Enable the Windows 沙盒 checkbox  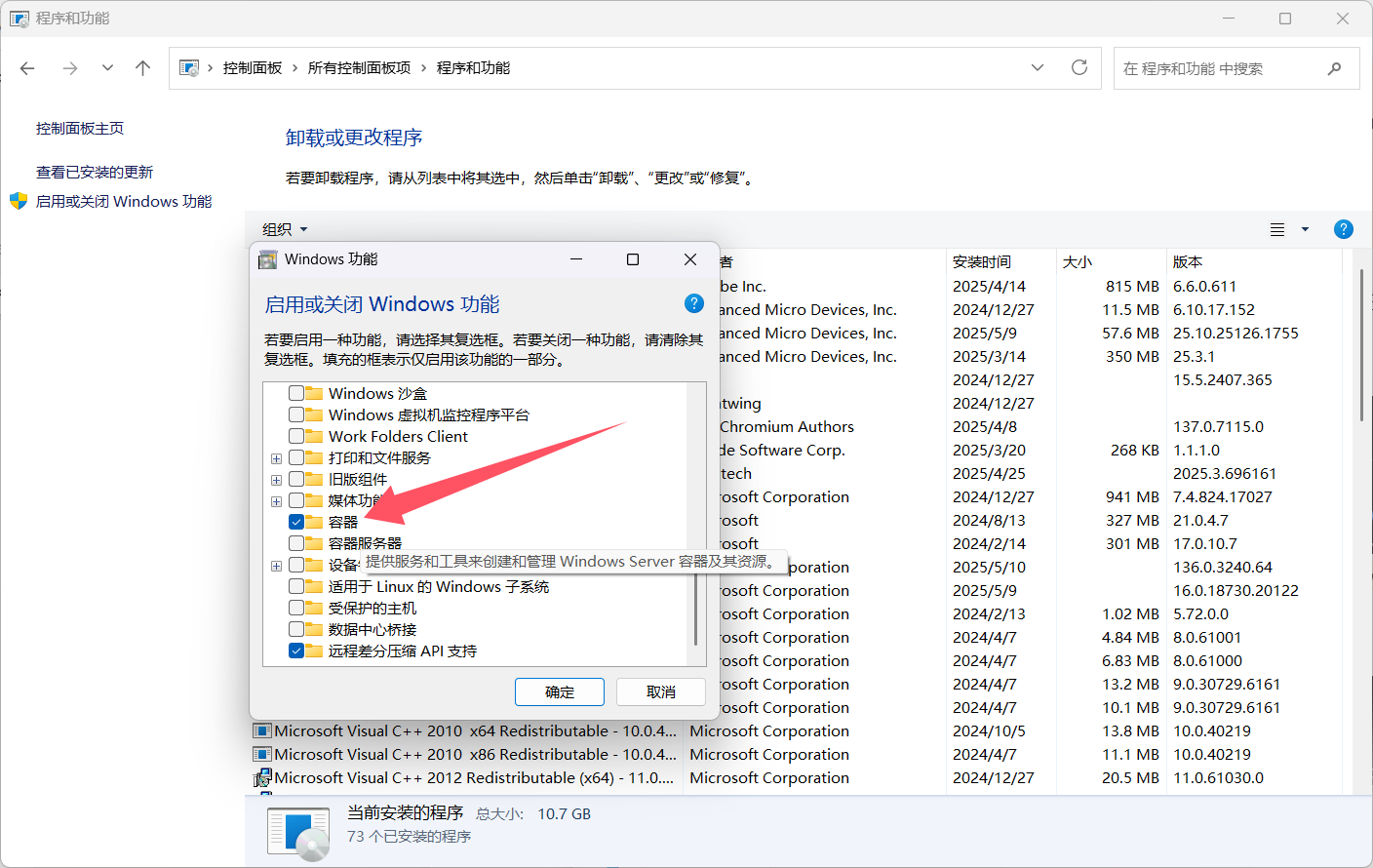coord(296,392)
